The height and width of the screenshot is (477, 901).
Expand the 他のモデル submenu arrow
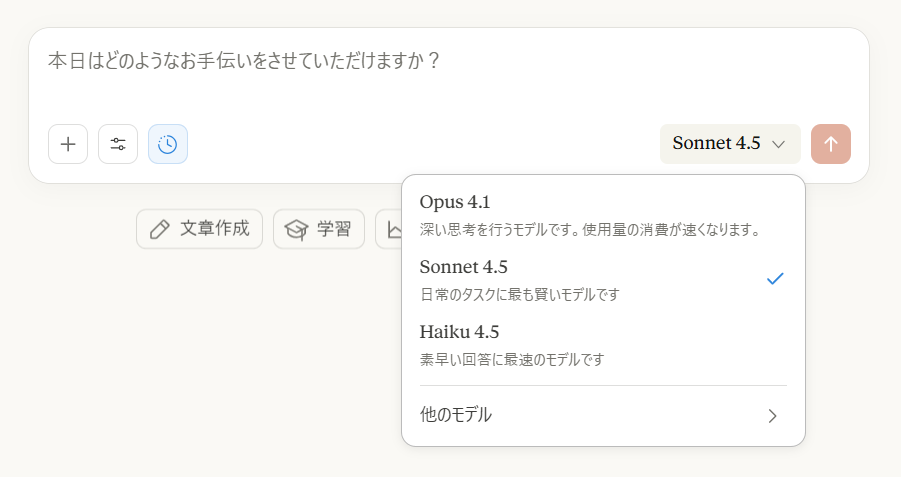[x=773, y=416]
